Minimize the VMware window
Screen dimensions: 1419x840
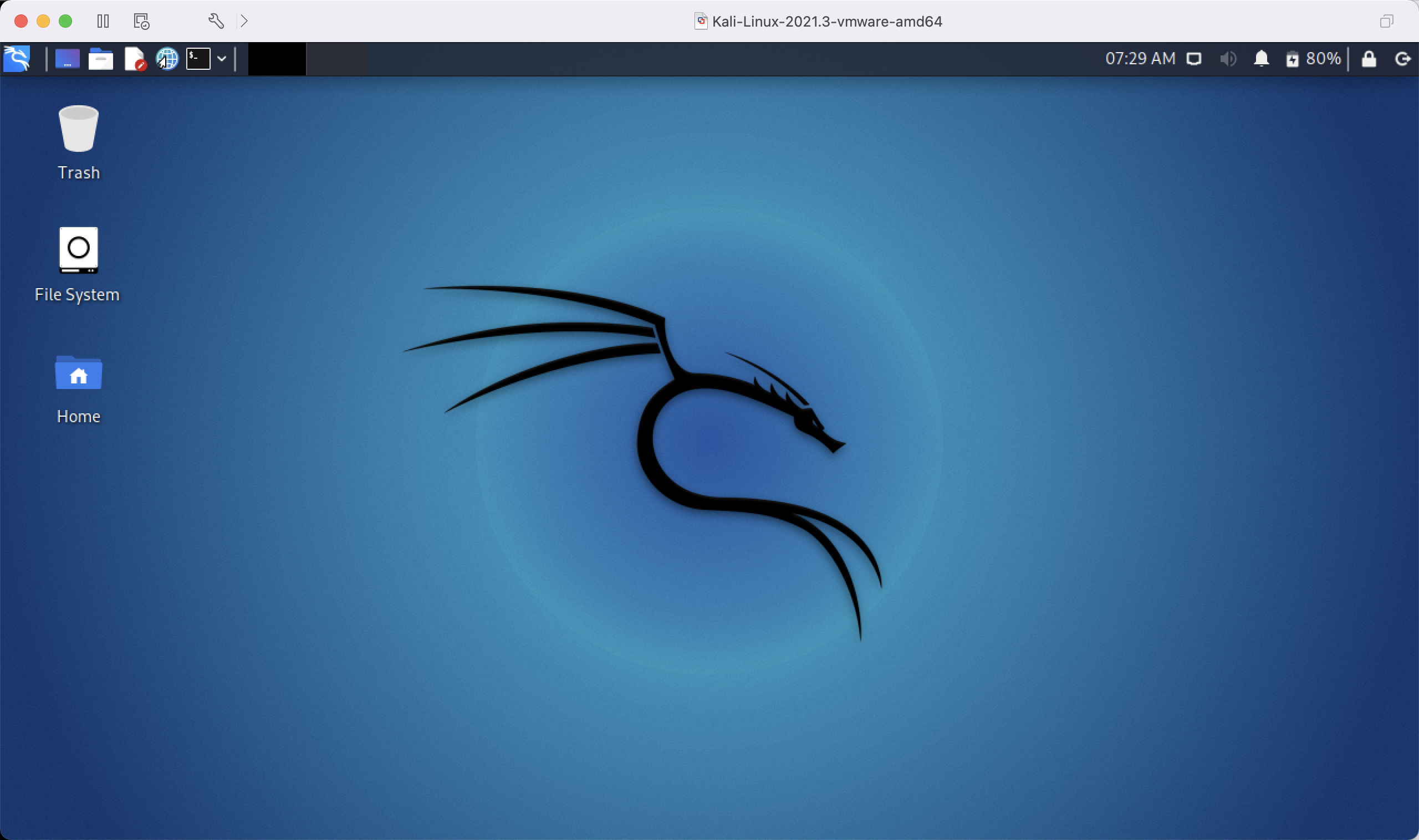[43, 22]
